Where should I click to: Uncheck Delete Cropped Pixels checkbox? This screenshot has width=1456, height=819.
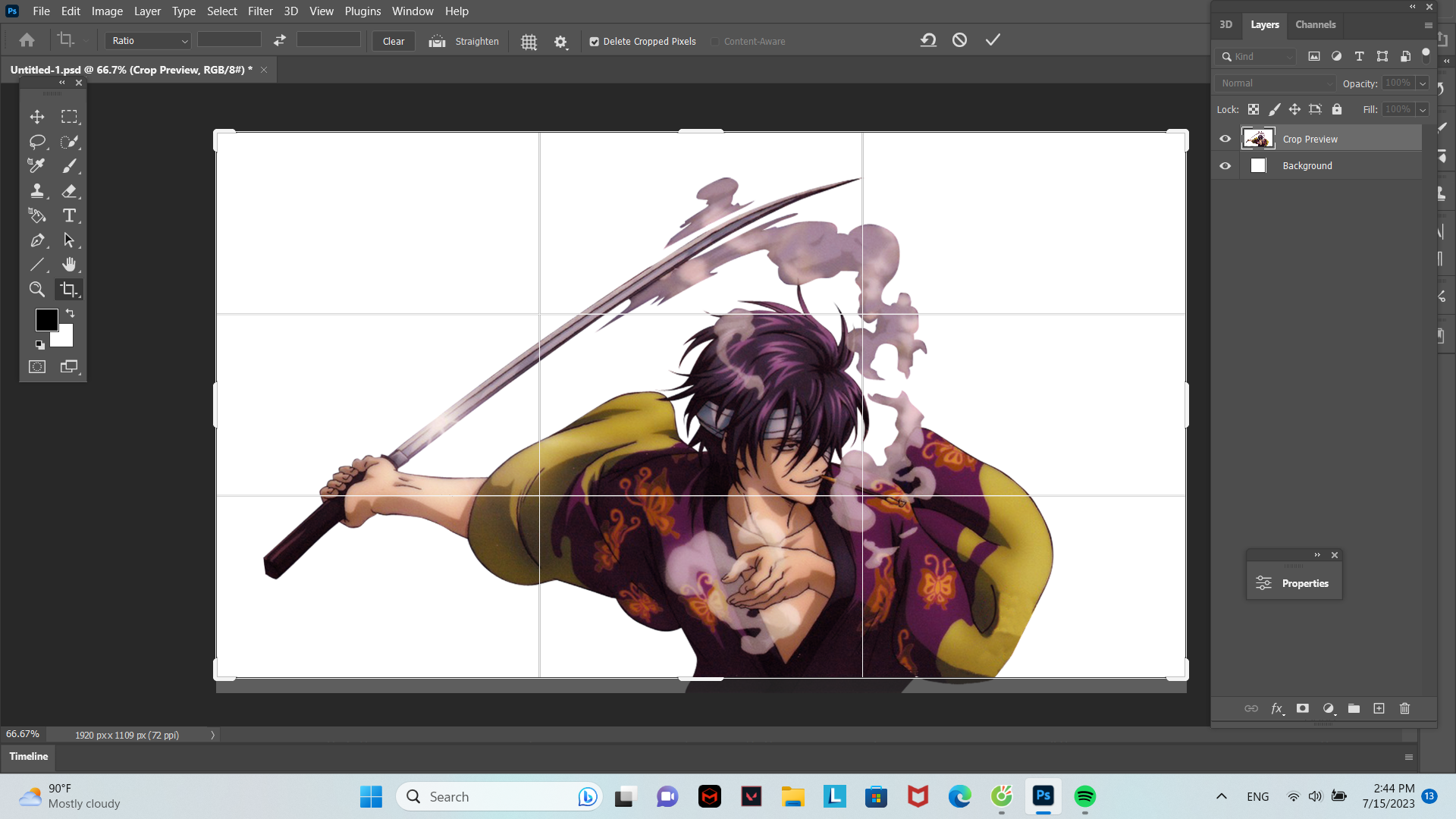(x=595, y=42)
